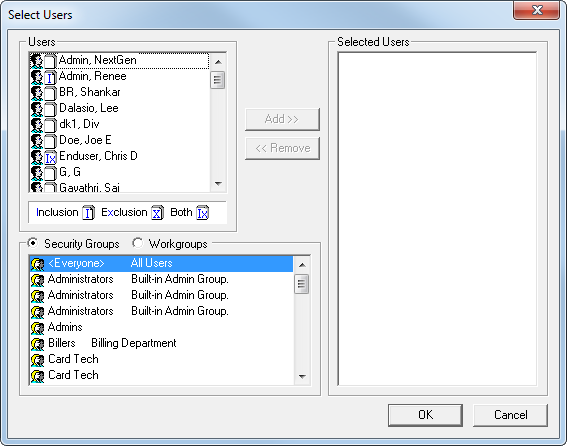The height and width of the screenshot is (446, 567).
Task: Click the Inclusion legend icon
Action: point(88,213)
